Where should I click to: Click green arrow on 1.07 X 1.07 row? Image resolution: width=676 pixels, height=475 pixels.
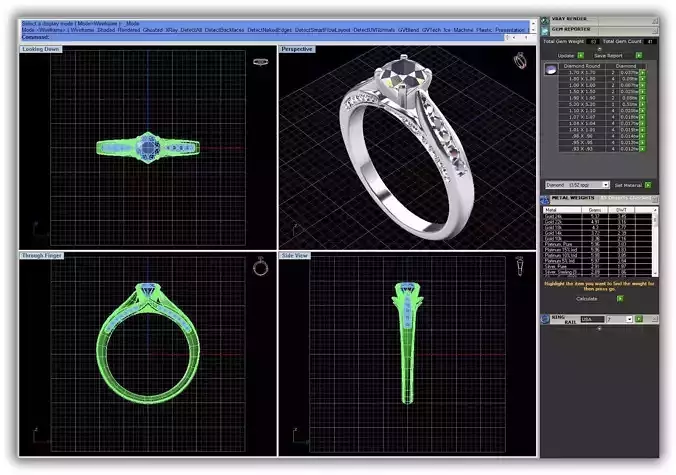point(642,117)
